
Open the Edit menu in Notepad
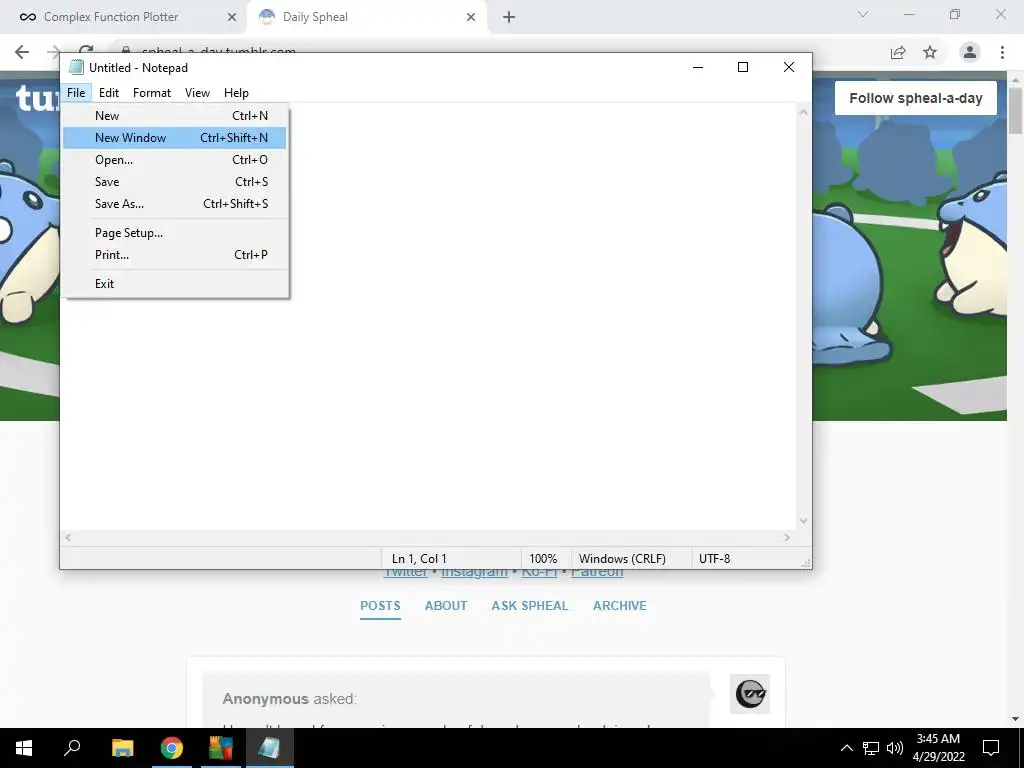pyautogui.click(x=108, y=93)
